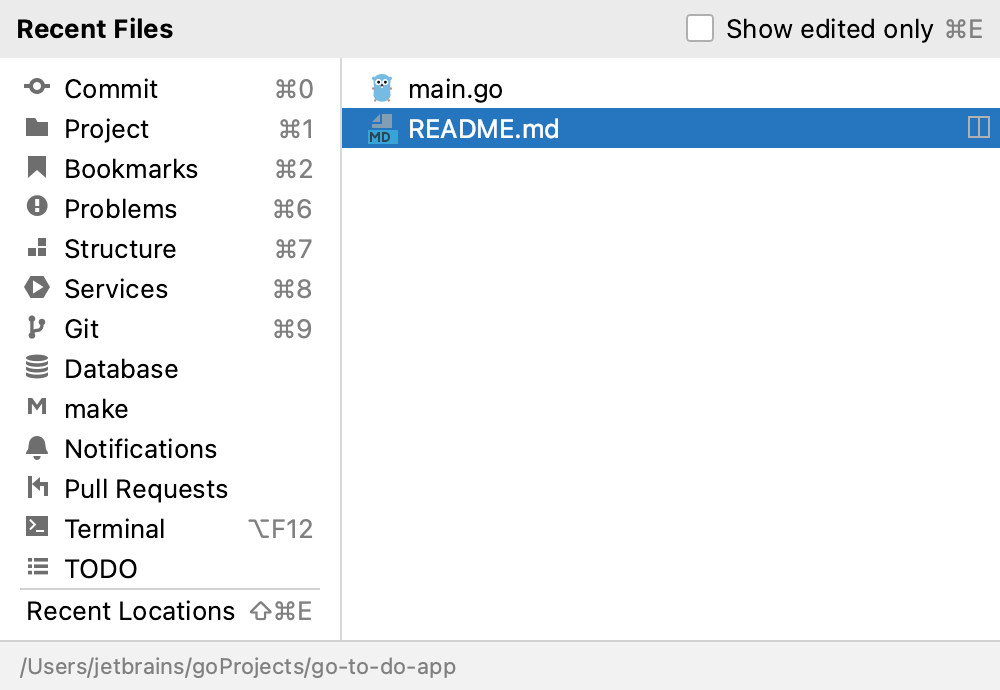Screen dimensions: 1000x690
Task: Click the Structure icon
Action: (37, 248)
